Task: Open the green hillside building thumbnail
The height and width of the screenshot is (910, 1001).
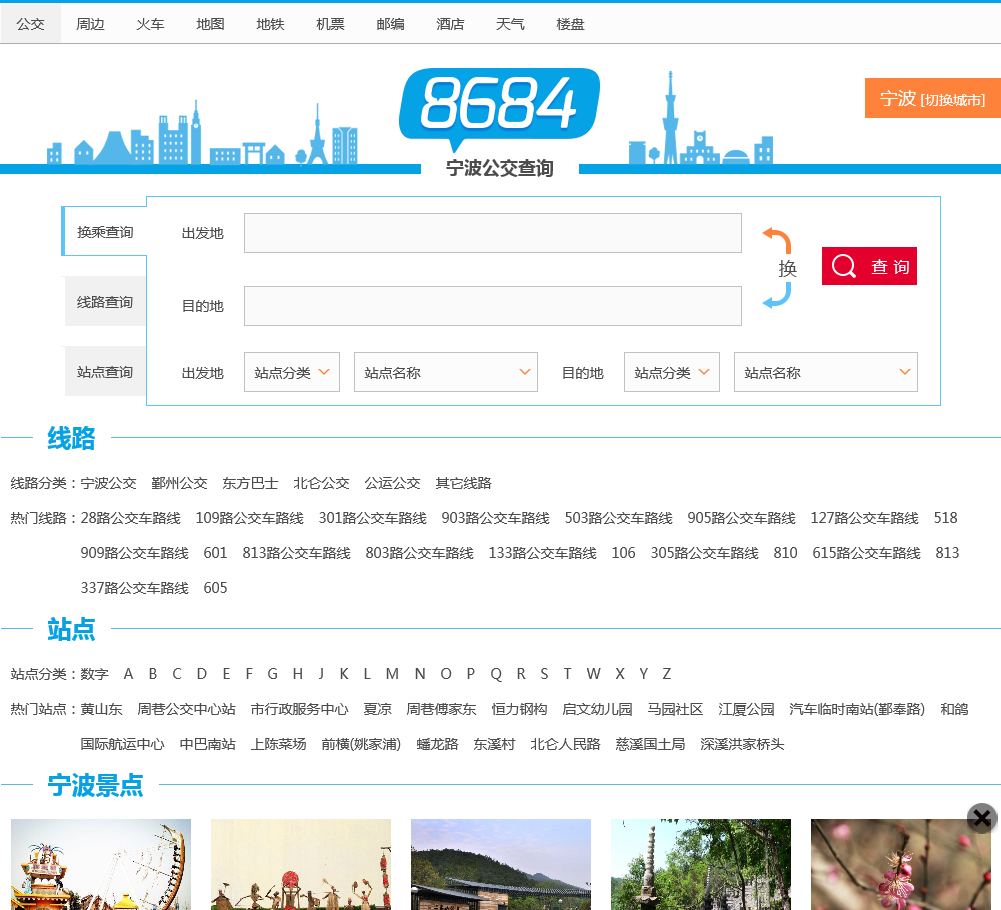Action: click(500, 864)
